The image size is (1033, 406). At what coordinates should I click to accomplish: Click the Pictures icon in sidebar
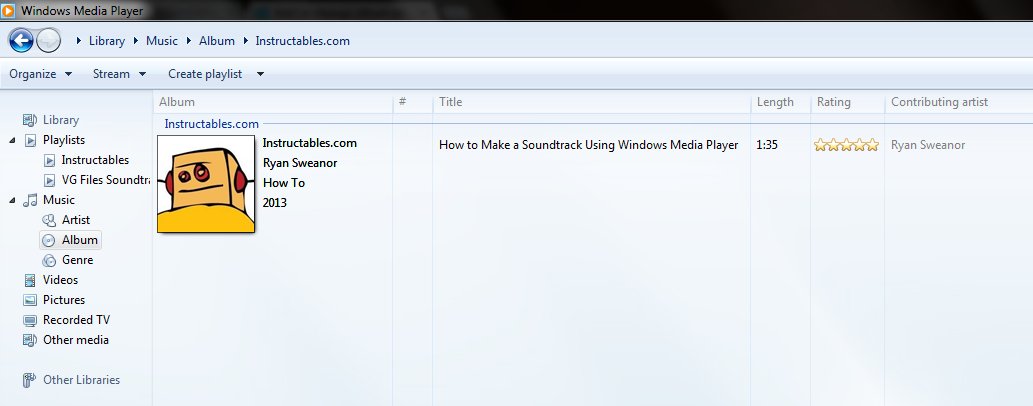pos(30,300)
